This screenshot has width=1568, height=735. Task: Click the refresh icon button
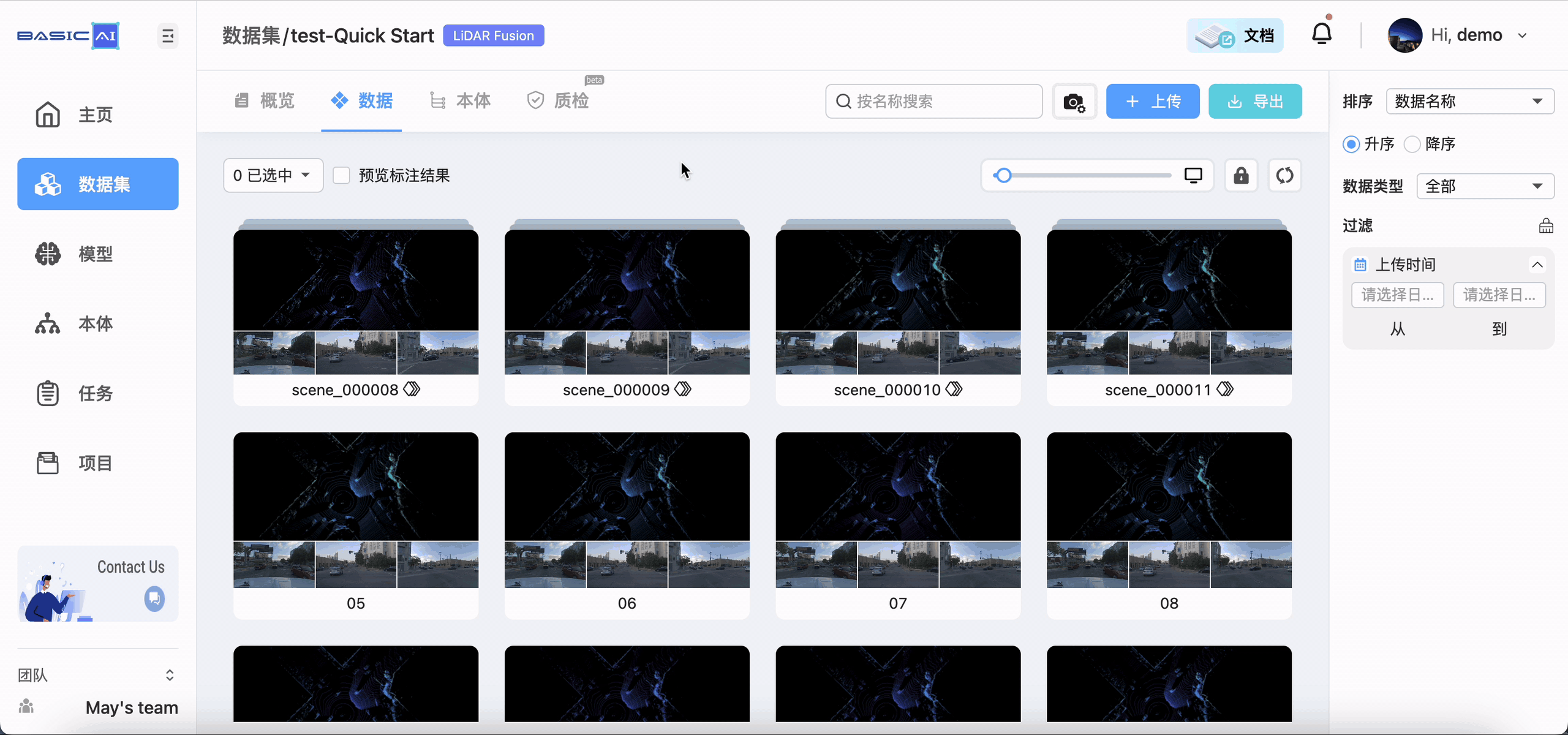click(x=1284, y=176)
